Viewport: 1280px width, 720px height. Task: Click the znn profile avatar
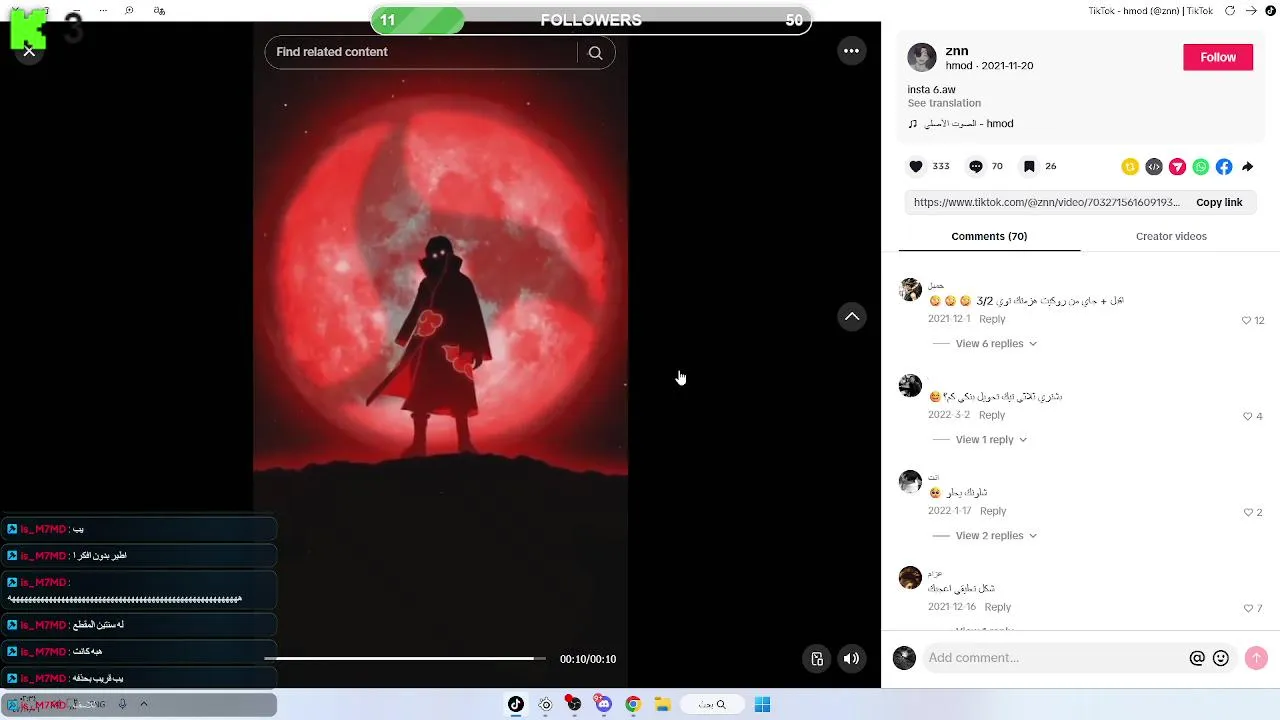click(x=922, y=57)
